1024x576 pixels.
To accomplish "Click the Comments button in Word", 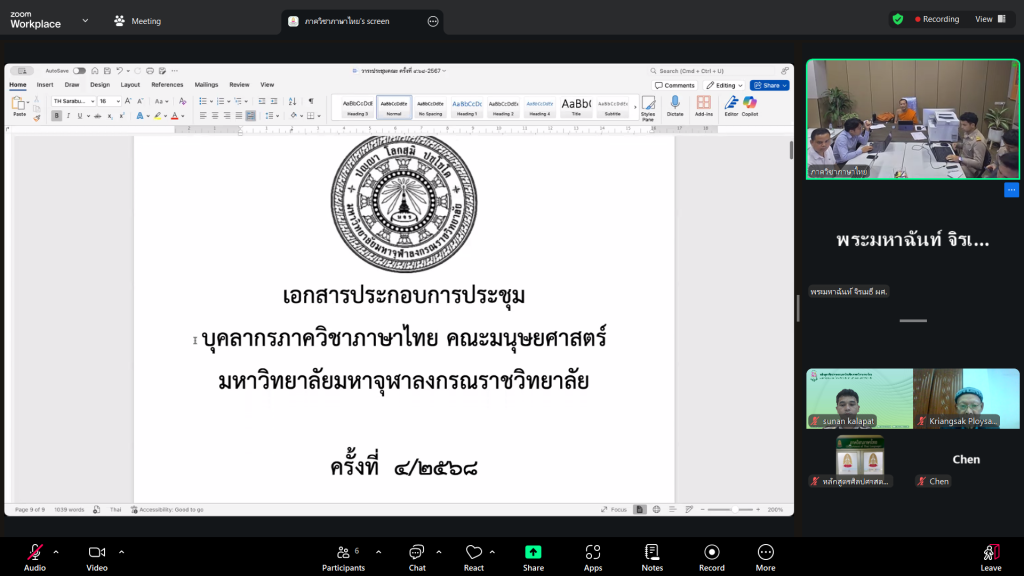I will tap(675, 86).
